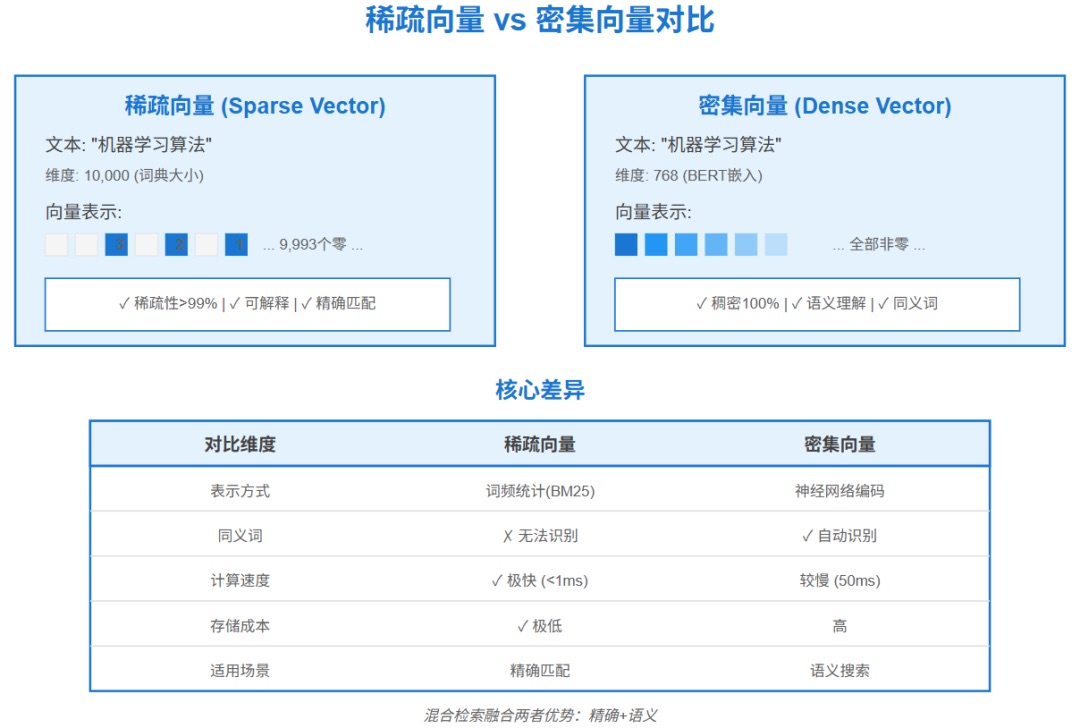
Task: Click the 稀疏向量 (Sparse Vector) card heading
Action: click(255, 106)
